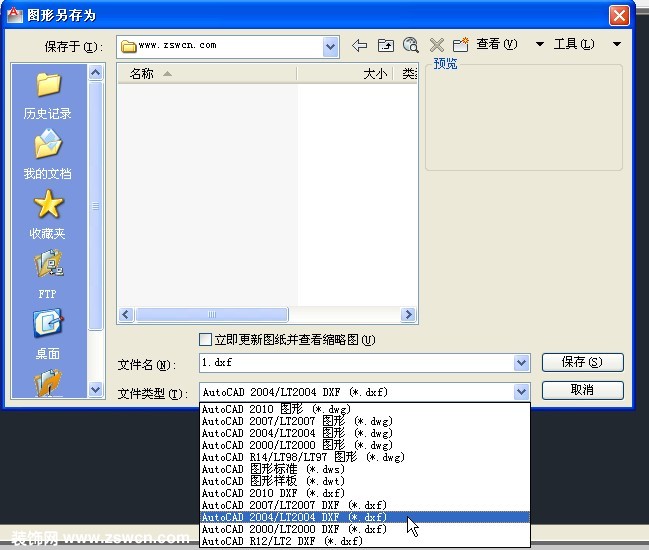
Task: Click the file list scroll left arrow
Action: pos(126,315)
